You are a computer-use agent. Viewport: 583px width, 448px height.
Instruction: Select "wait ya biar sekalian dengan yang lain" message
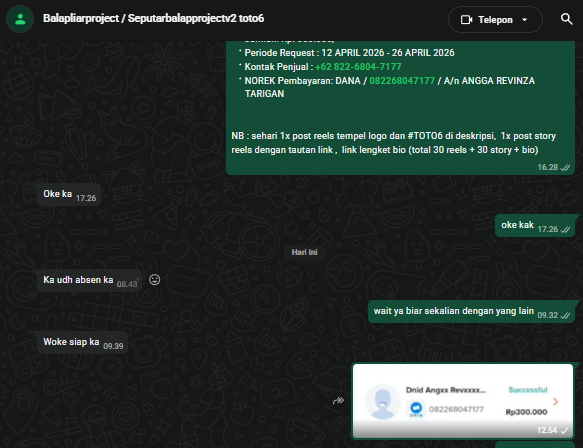(471, 312)
